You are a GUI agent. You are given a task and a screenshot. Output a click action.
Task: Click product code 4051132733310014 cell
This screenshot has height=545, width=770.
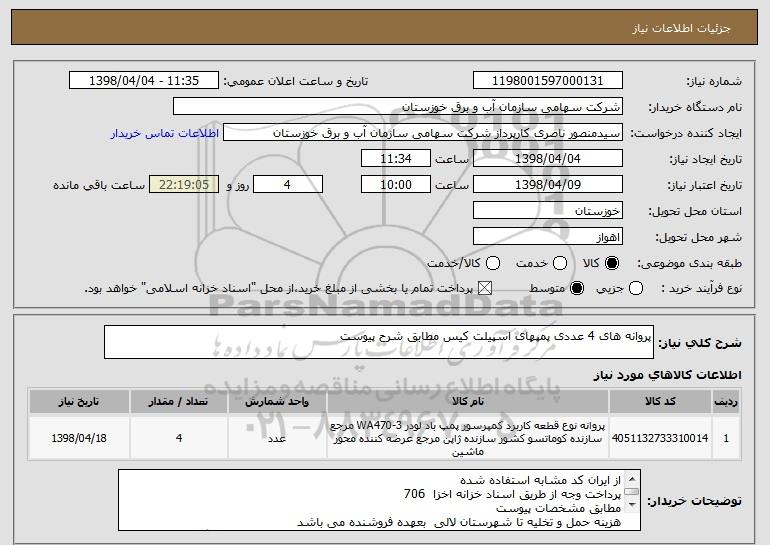pyautogui.click(x=660, y=438)
